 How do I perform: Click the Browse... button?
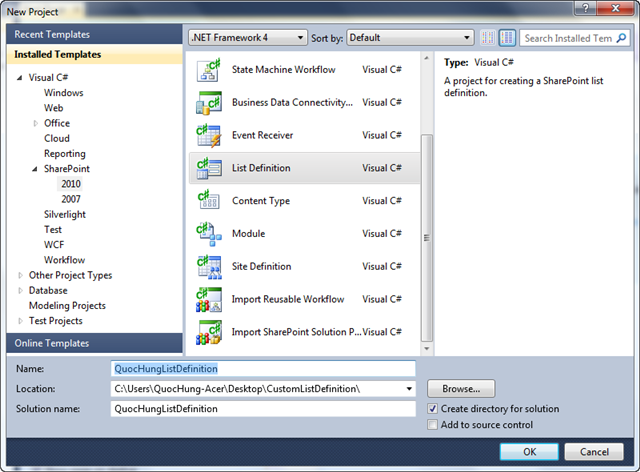coord(461,389)
